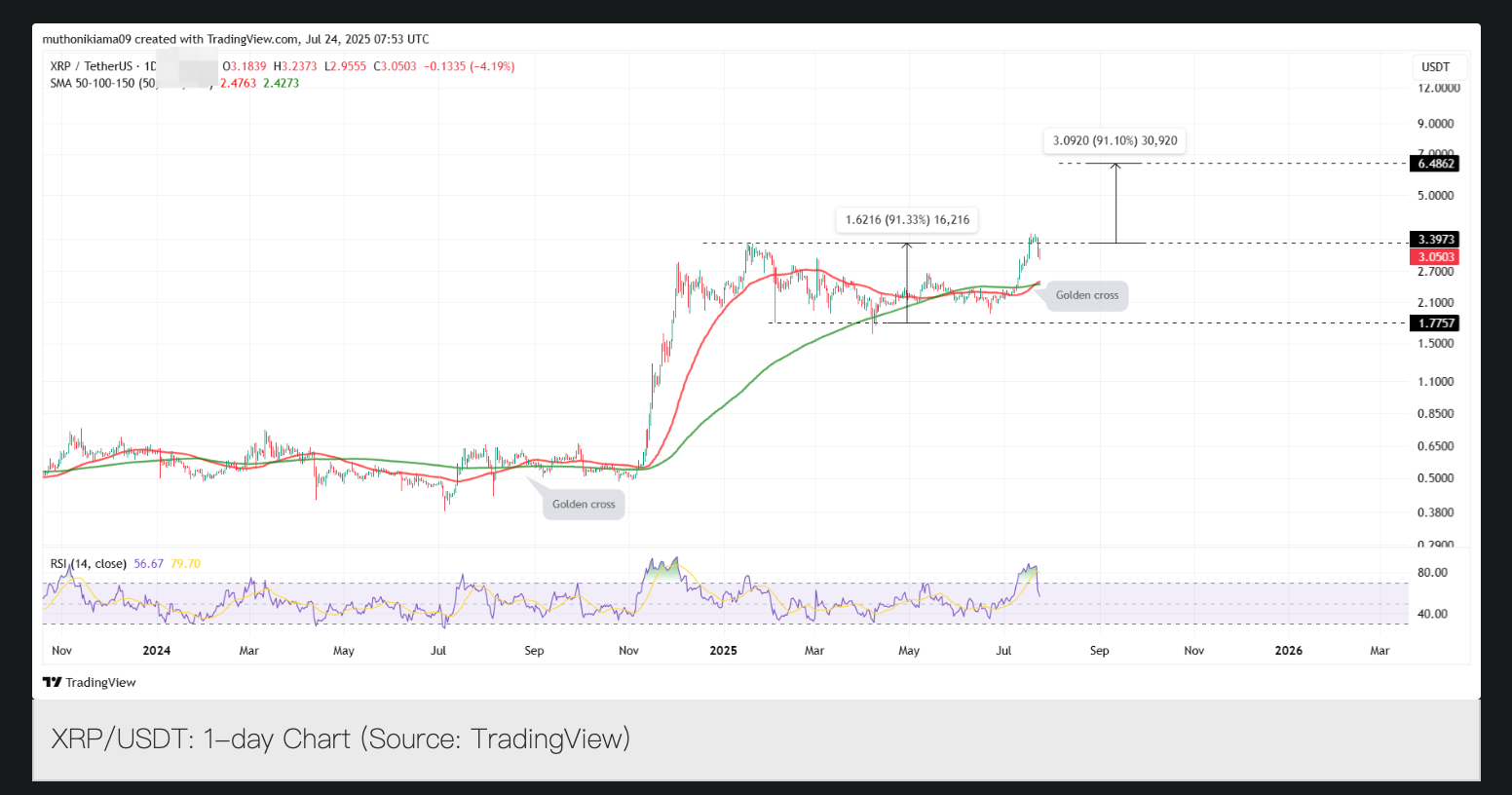
Task: Click the 1.7757 support price label
Action: tap(1436, 323)
